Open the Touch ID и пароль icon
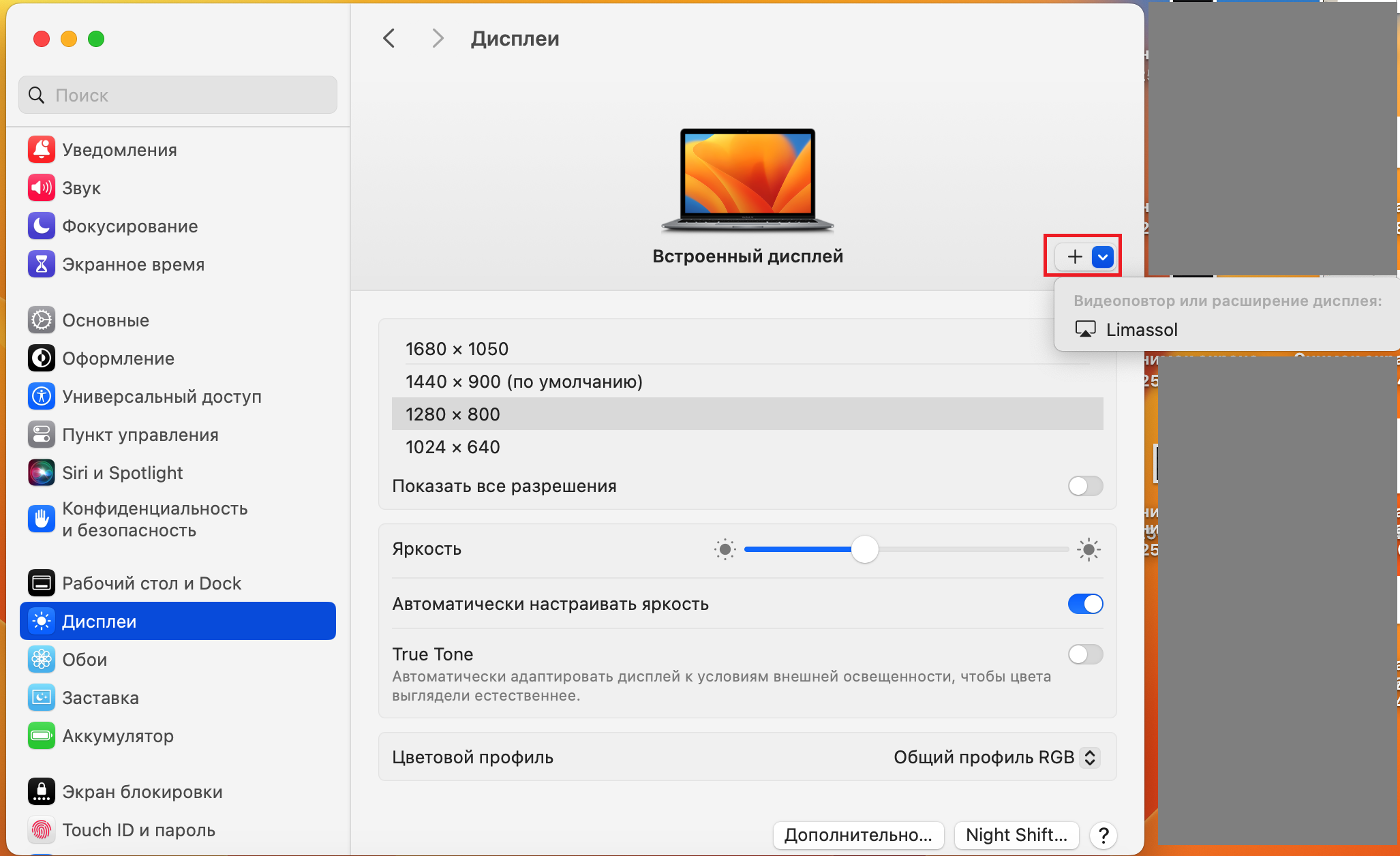Image resolution: width=1400 pixels, height=856 pixels. (x=42, y=830)
